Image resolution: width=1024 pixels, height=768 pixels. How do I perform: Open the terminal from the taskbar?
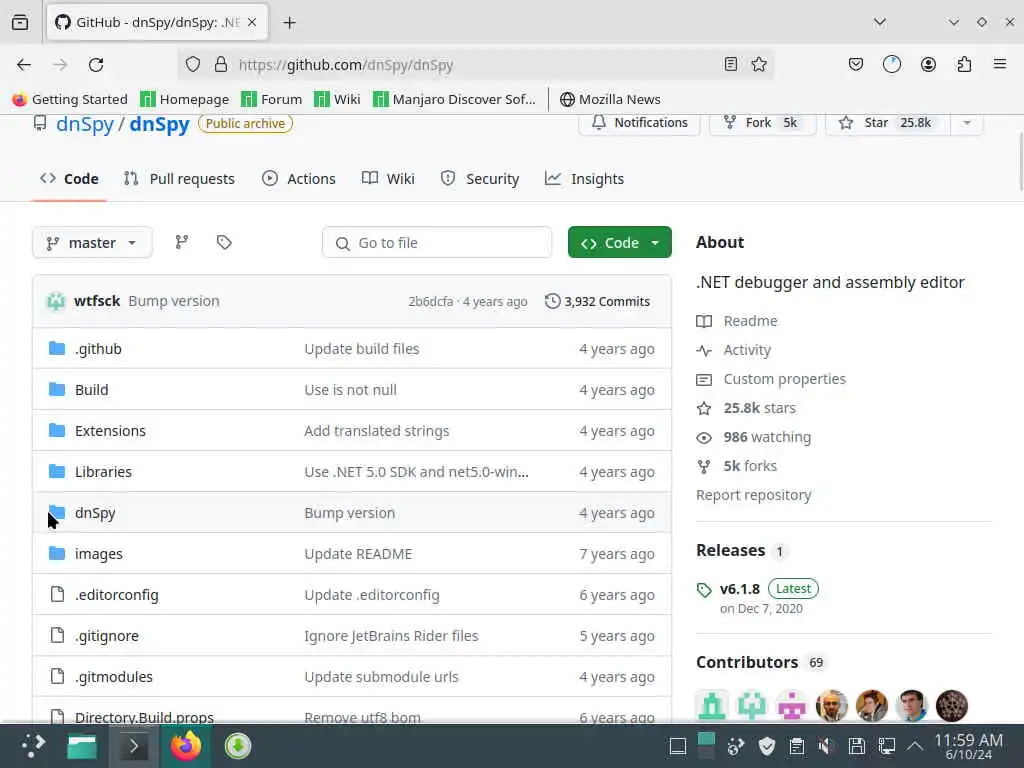[x=134, y=746]
